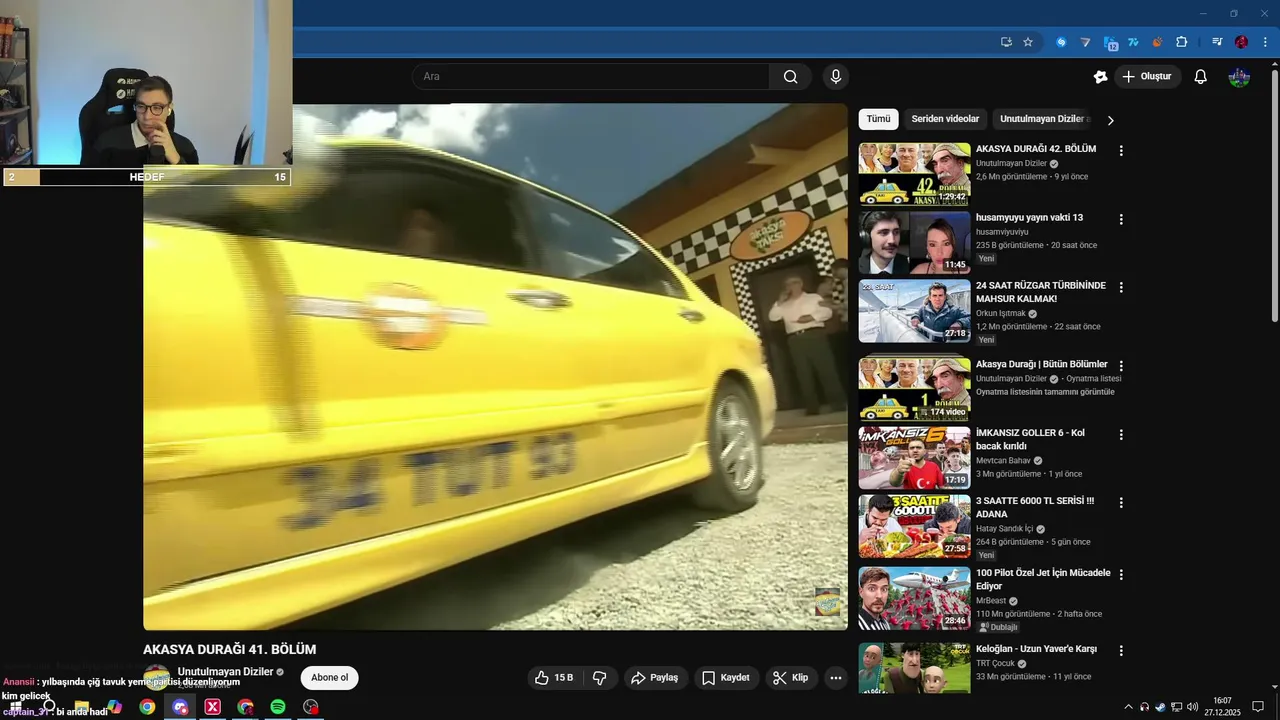This screenshot has height=720, width=1280.
Task: Open the red X app in taskbar
Action: 212,707
